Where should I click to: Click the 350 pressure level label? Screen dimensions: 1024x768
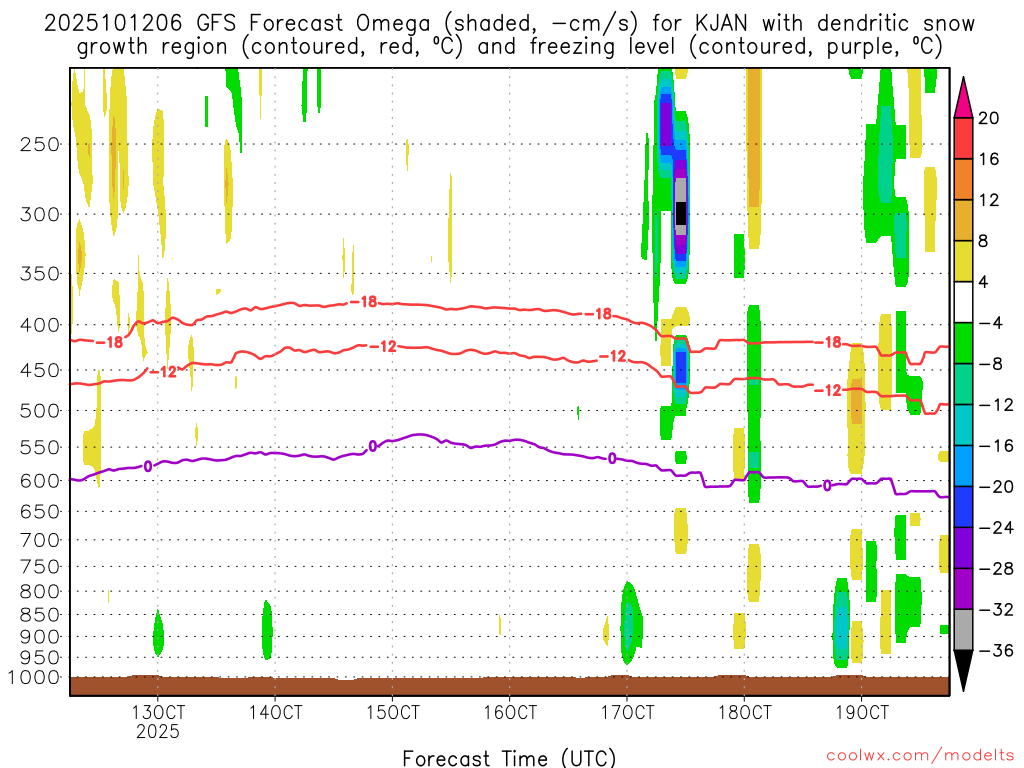click(40, 274)
